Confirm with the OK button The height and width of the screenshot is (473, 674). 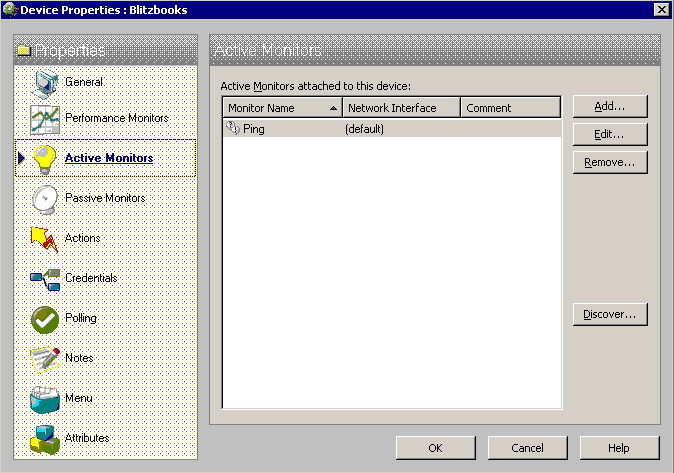click(x=435, y=448)
